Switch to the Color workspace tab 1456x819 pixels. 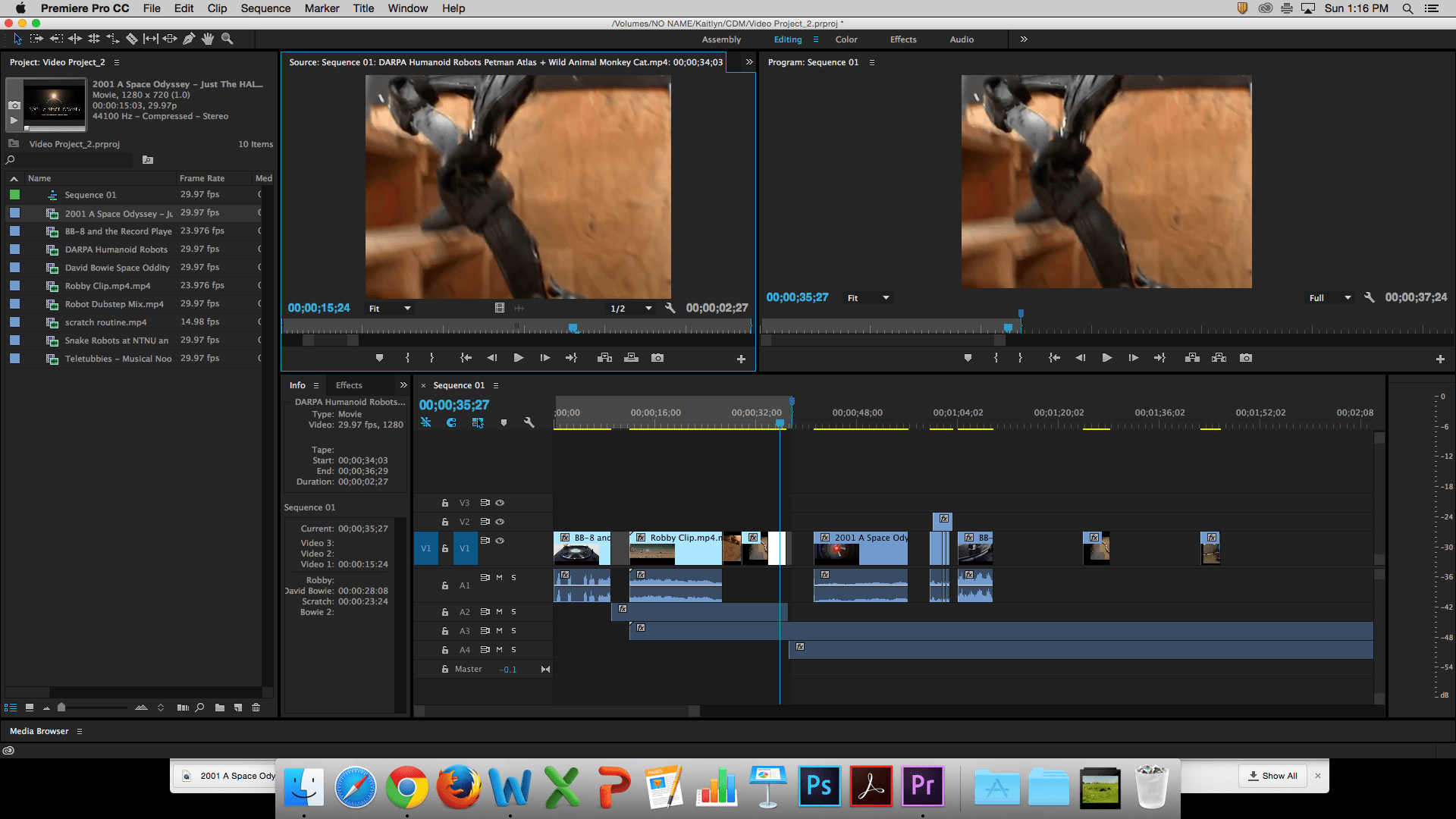846,39
